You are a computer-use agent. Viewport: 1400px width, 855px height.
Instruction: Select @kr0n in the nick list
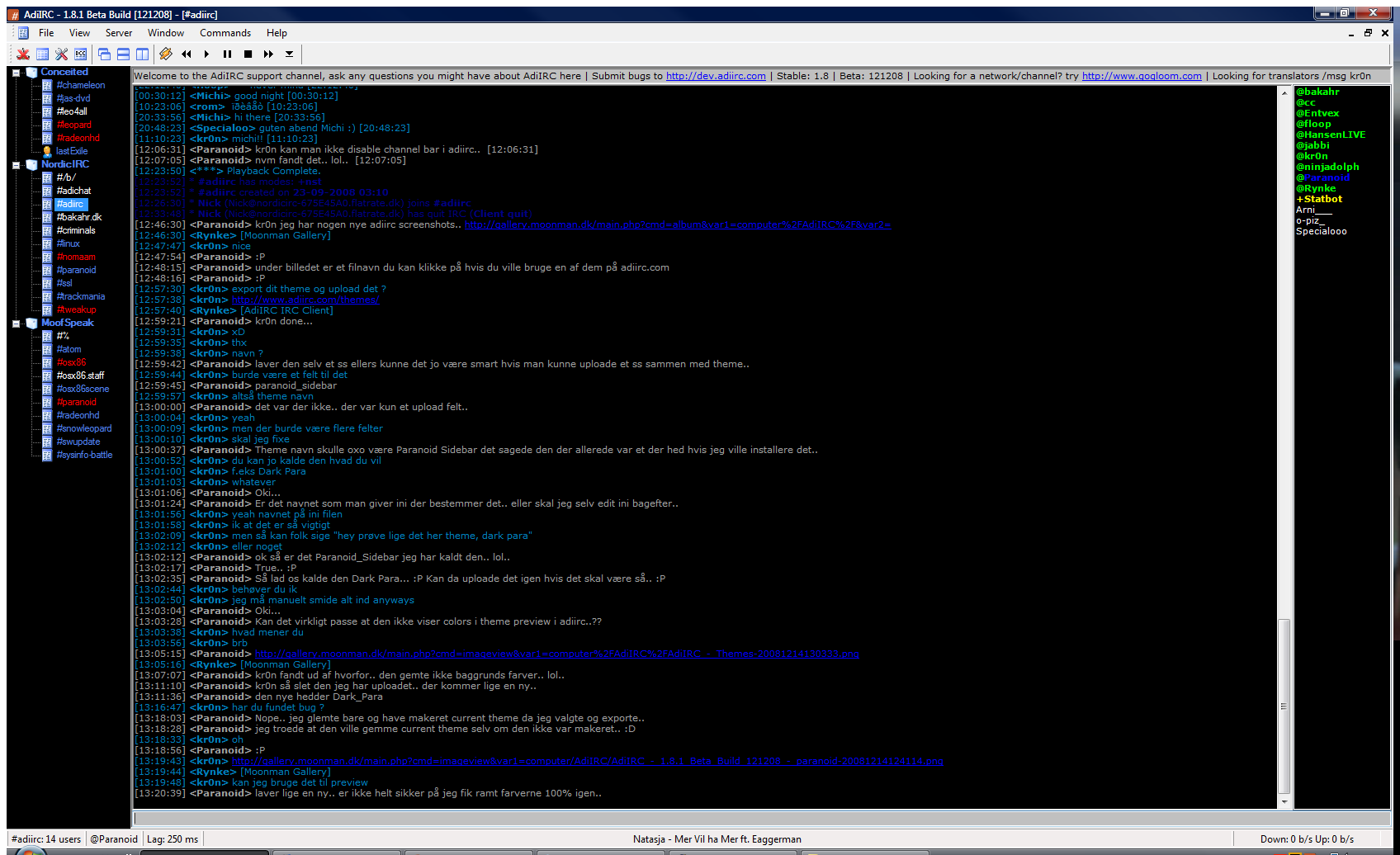click(1312, 155)
